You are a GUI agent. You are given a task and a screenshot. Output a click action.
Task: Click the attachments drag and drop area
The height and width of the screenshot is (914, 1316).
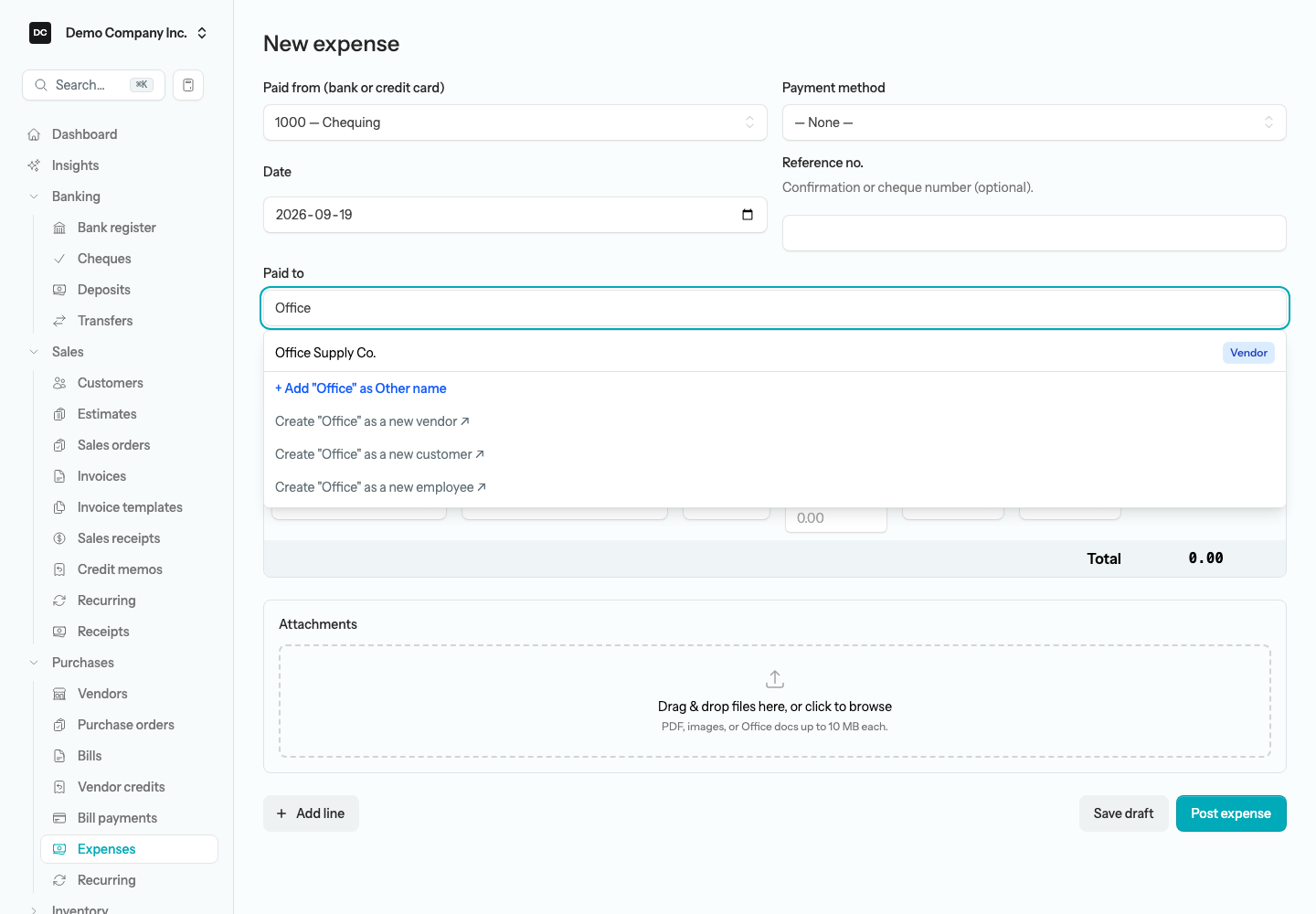coord(775,701)
